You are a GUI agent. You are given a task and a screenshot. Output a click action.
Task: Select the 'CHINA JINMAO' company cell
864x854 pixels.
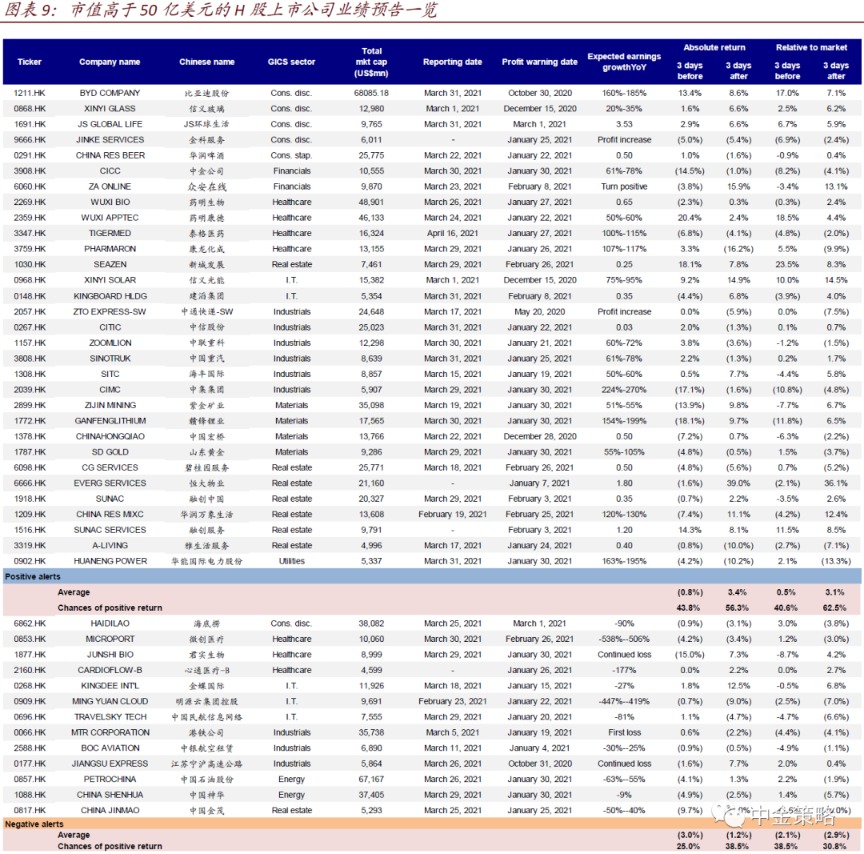pyautogui.click(x=110, y=811)
